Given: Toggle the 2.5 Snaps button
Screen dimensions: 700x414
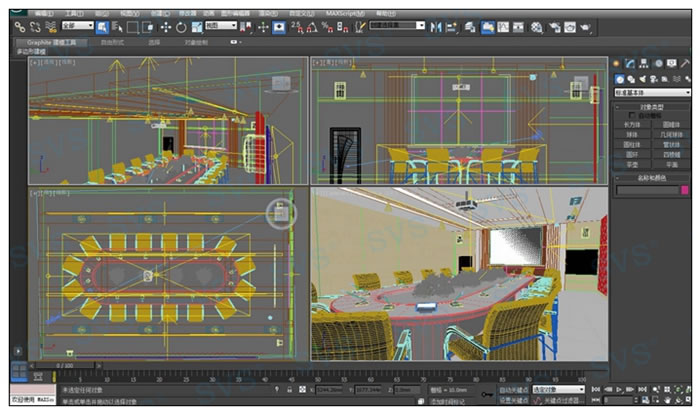Looking at the screenshot, I should pyautogui.click(x=296, y=26).
